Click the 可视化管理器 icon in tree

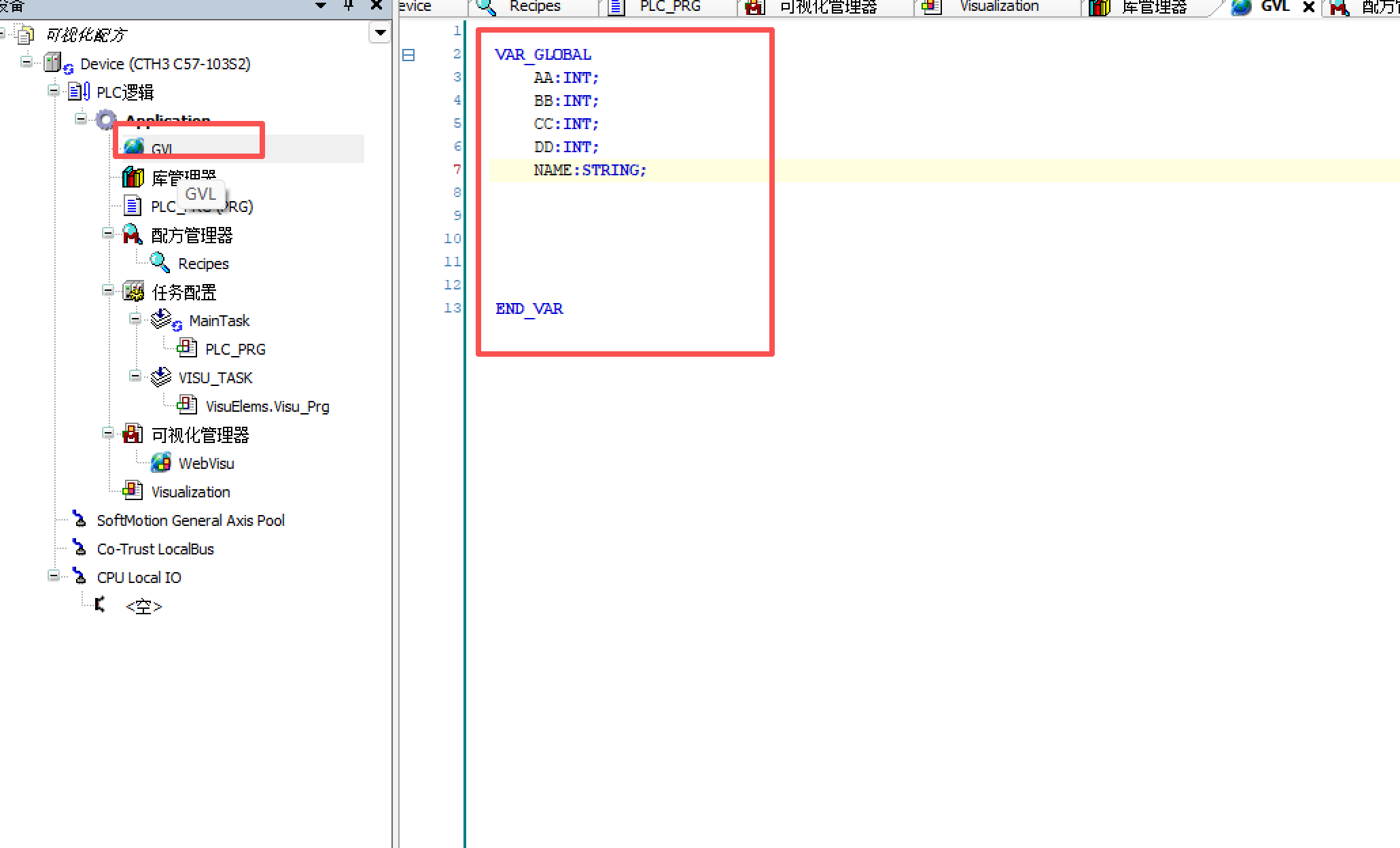(x=133, y=434)
